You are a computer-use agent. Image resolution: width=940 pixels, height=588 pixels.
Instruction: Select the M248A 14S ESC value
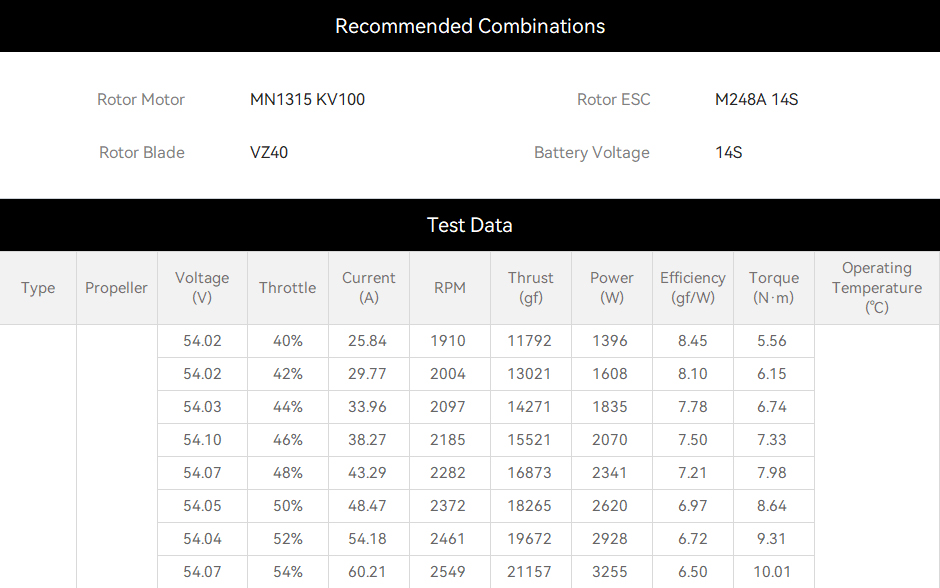(757, 99)
